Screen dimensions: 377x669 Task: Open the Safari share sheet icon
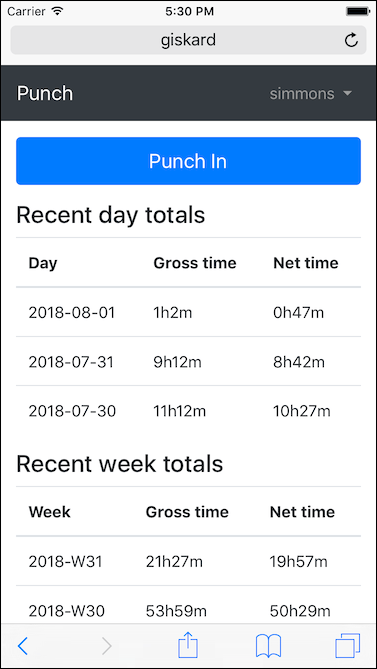click(x=188, y=645)
